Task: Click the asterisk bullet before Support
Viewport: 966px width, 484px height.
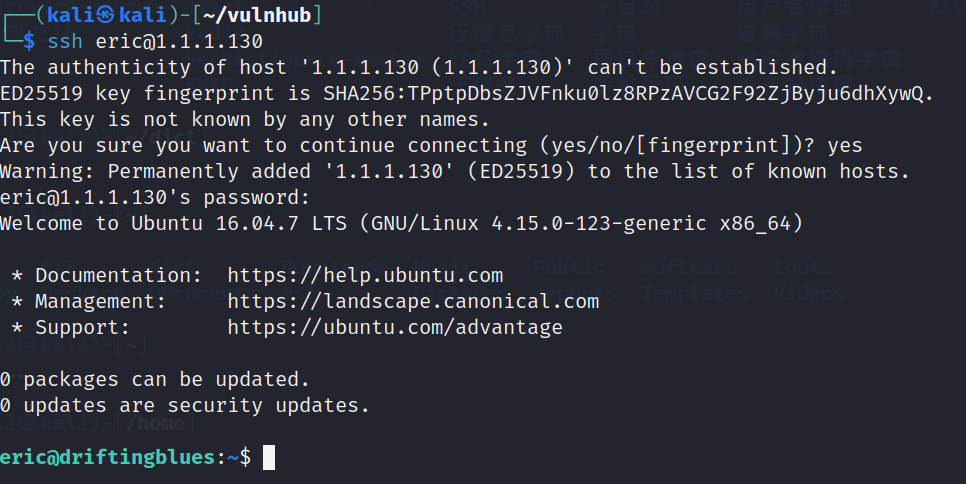Action: pos(17,328)
